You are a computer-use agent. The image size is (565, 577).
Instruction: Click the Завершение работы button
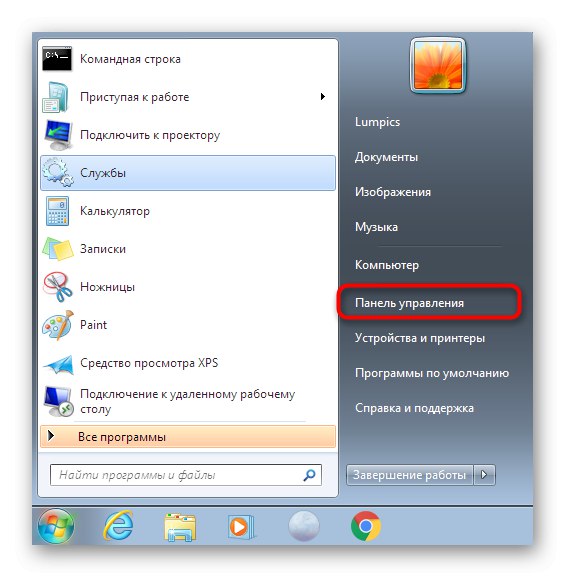tap(410, 475)
